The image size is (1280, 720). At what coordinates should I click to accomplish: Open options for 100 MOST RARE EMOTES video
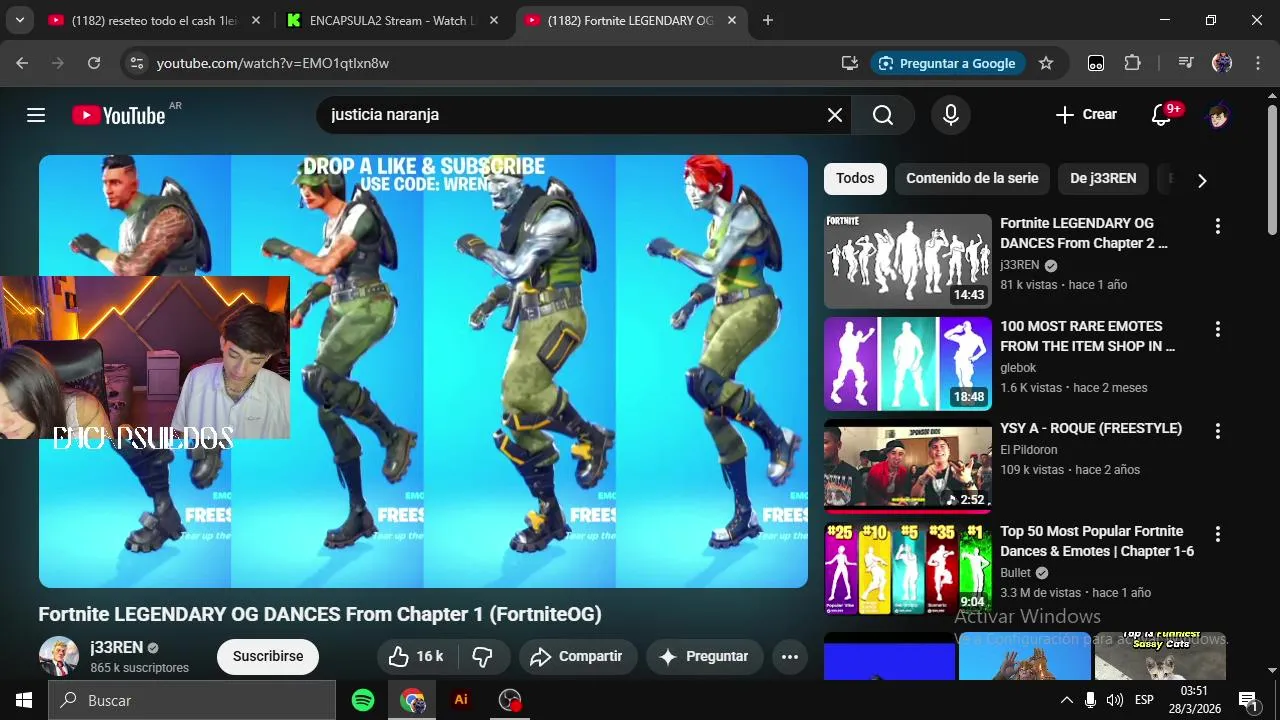click(1217, 330)
